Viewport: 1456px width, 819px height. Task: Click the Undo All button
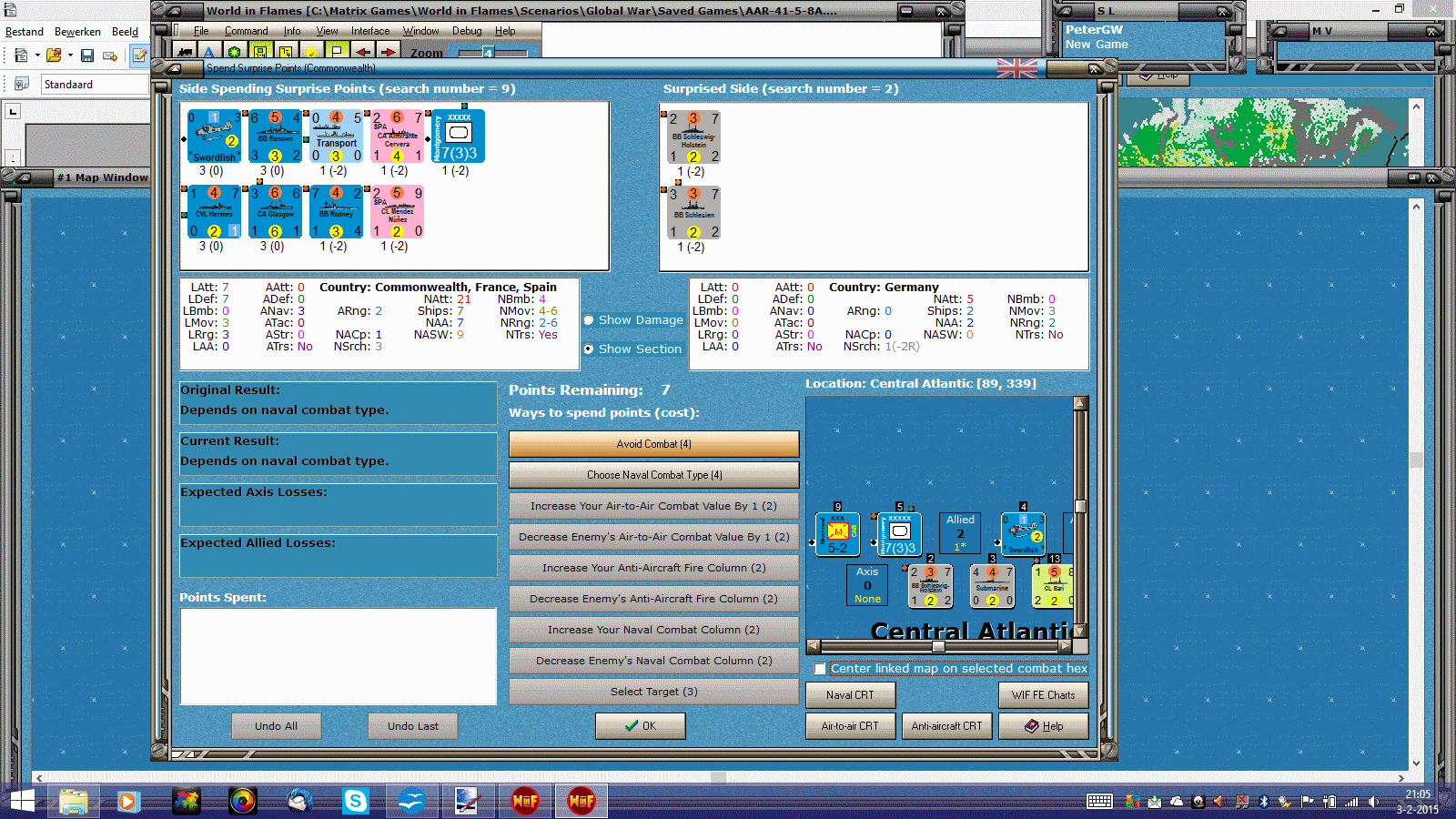pos(277,726)
